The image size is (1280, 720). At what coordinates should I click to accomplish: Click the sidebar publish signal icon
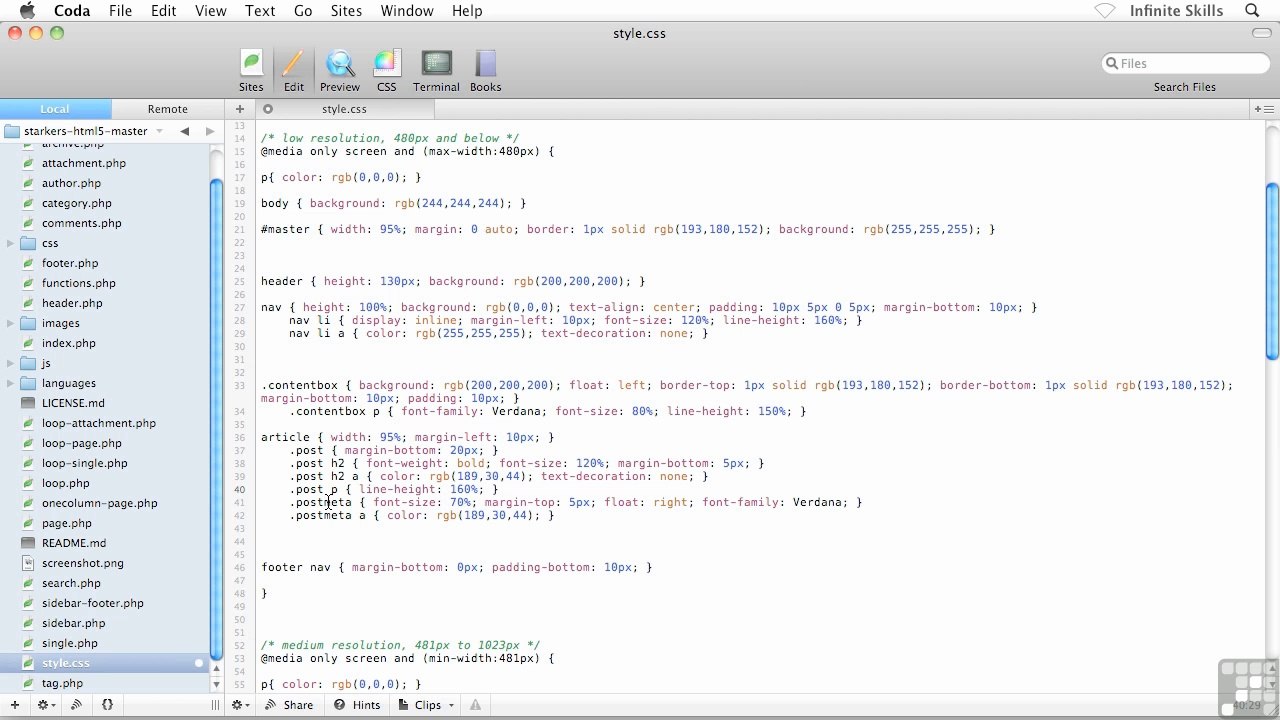tap(76, 705)
